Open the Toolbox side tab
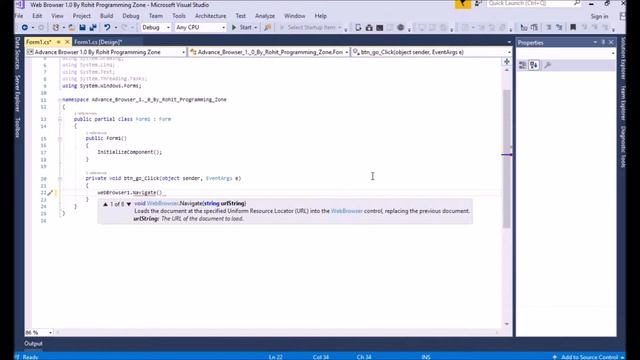 18,127
